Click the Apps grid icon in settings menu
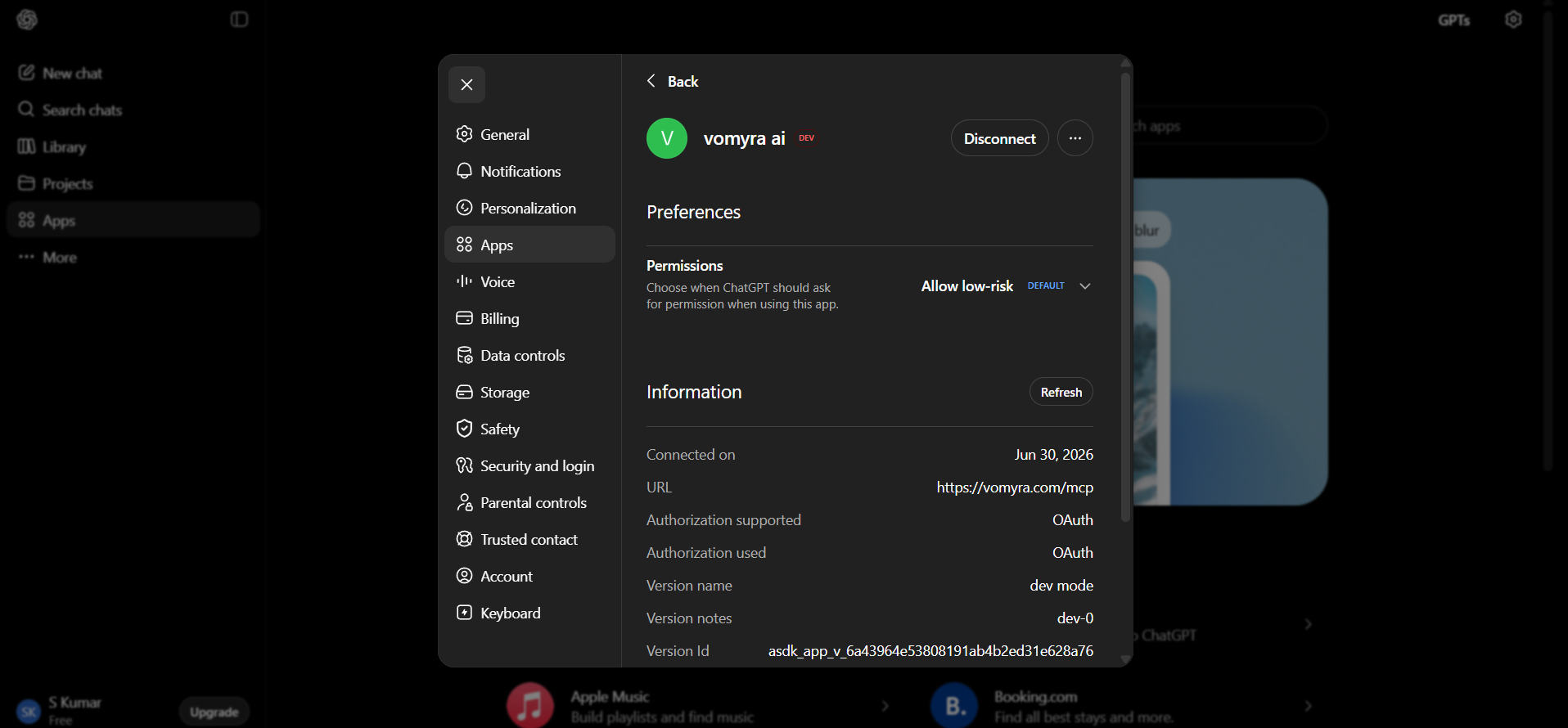The image size is (1568, 728). point(464,245)
